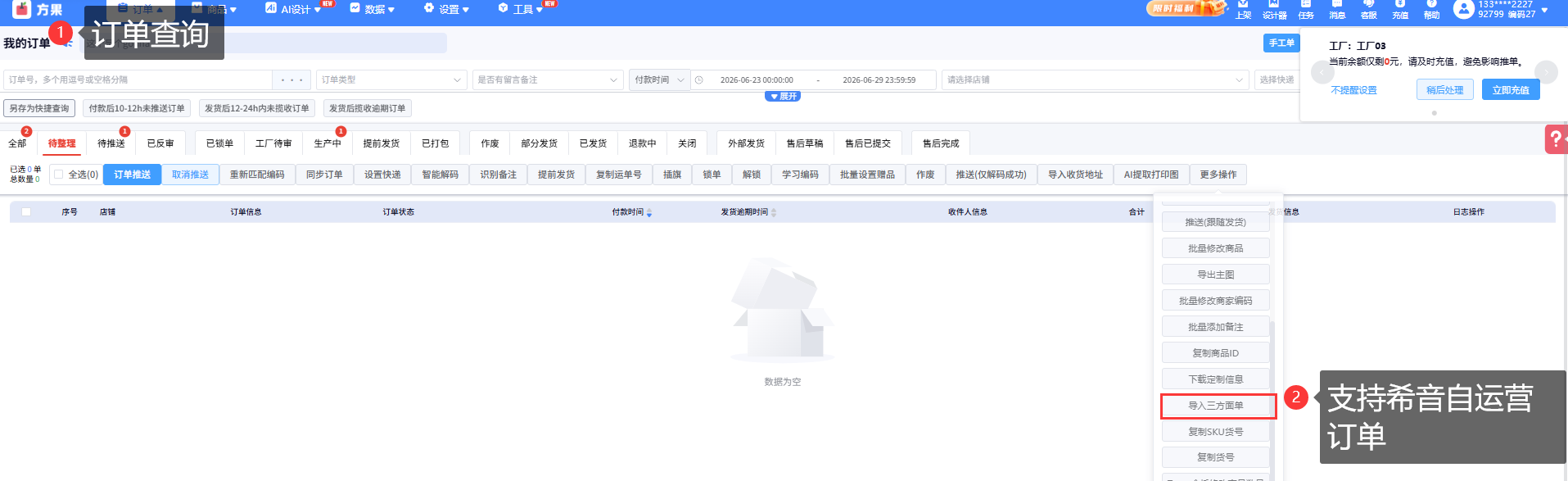Screen dimensions: 1568x481
Task: Open the 客服 customer service icon
Action: 1368,9
